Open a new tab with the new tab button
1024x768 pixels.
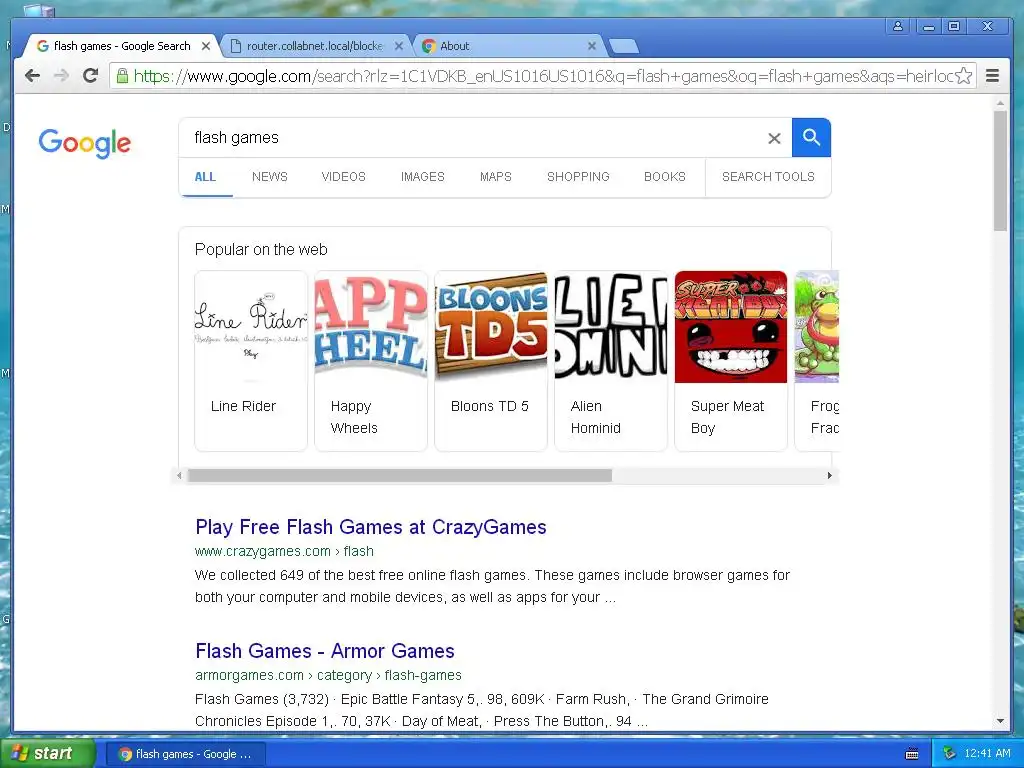624,46
